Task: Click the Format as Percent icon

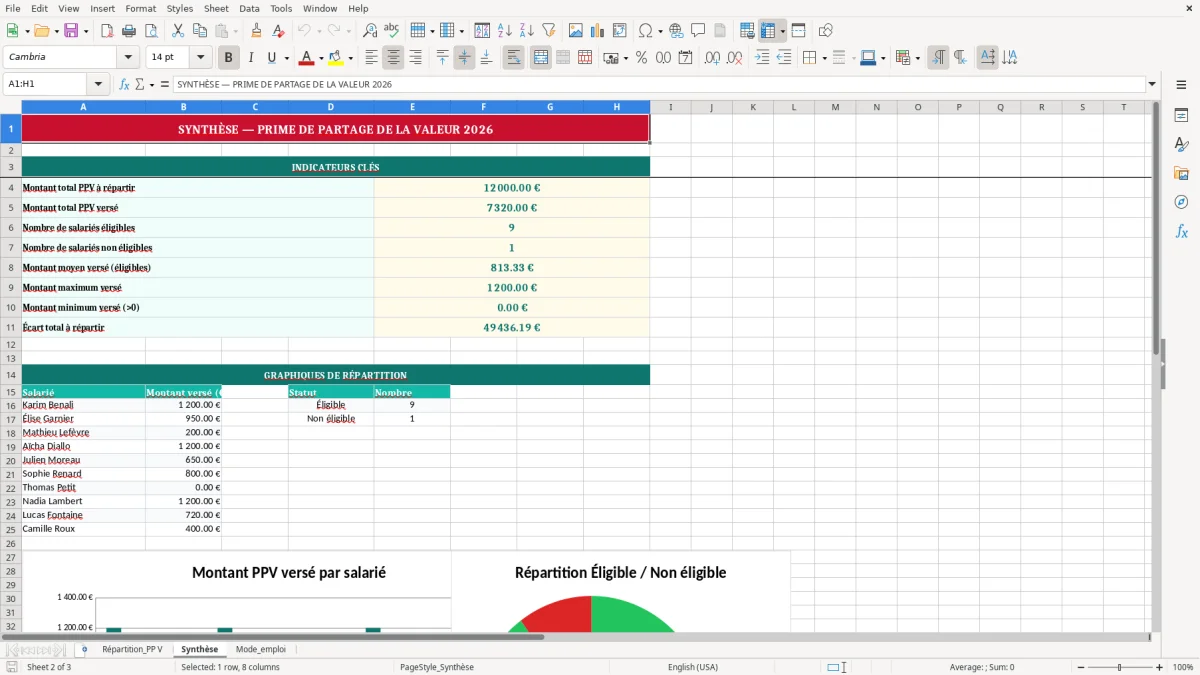Action: click(641, 58)
